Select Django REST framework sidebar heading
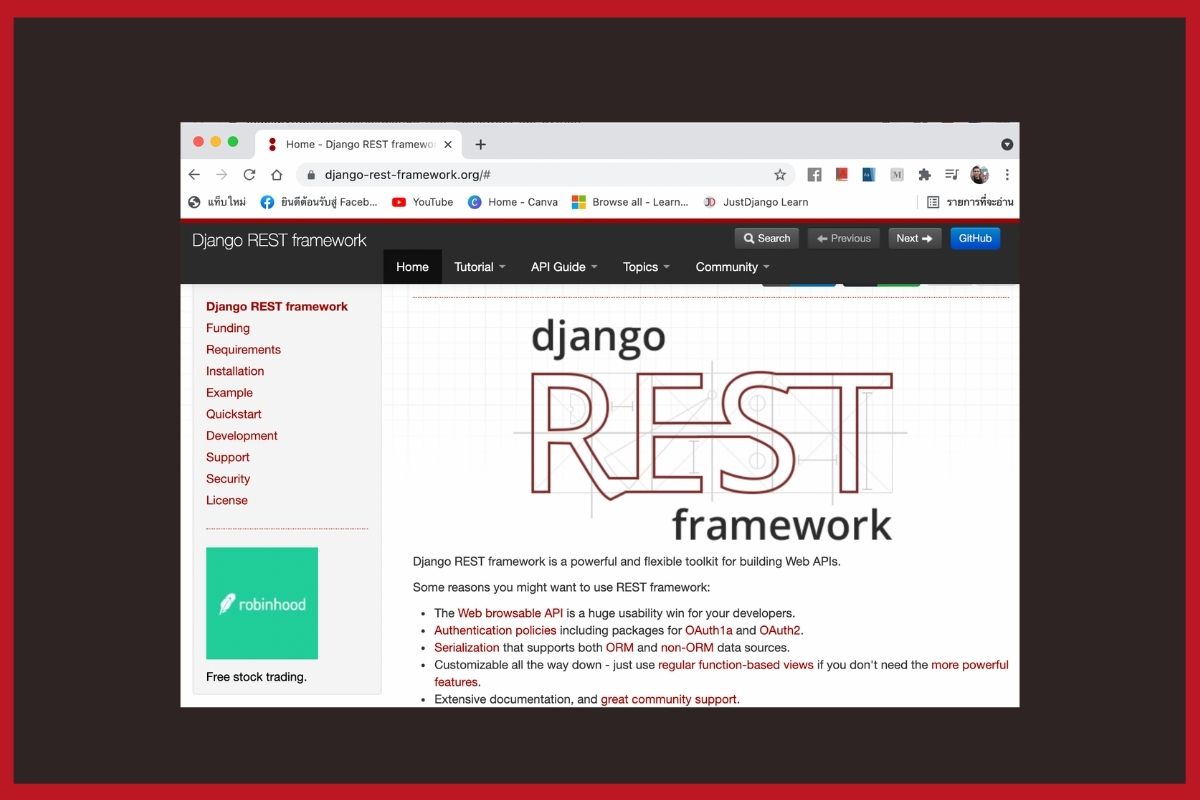1200x800 pixels. click(277, 307)
